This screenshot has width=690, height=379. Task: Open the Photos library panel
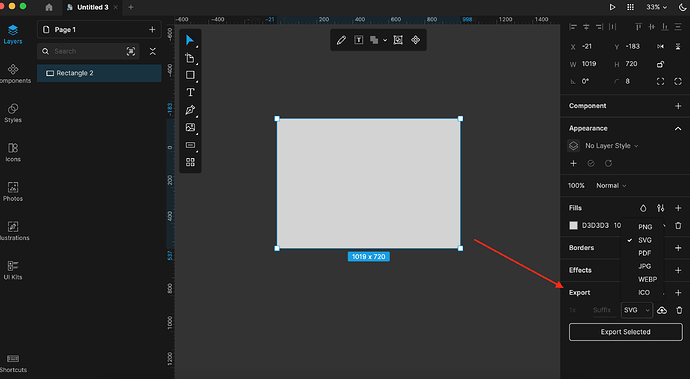[x=13, y=191]
